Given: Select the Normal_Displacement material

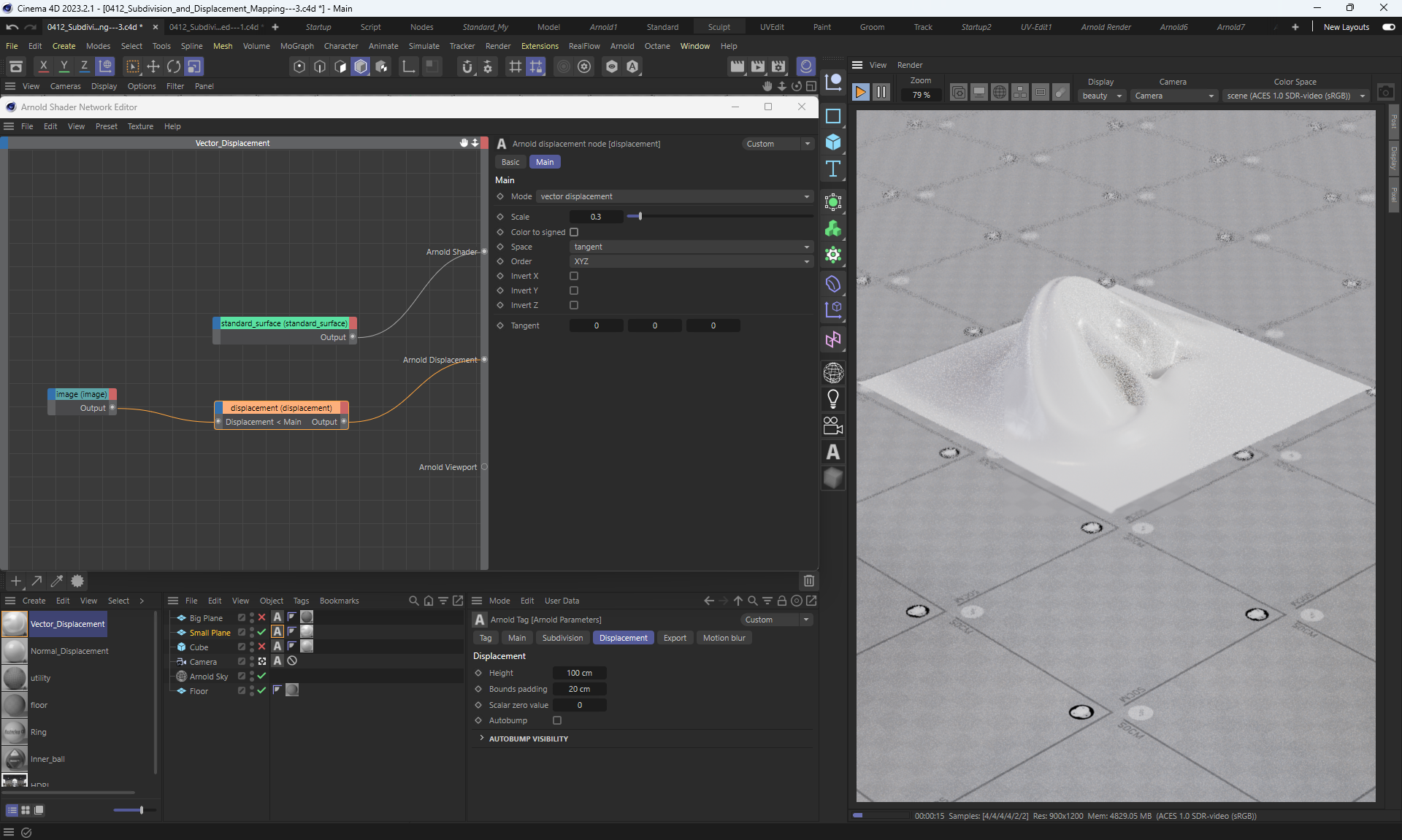Looking at the screenshot, I should point(69,651).
